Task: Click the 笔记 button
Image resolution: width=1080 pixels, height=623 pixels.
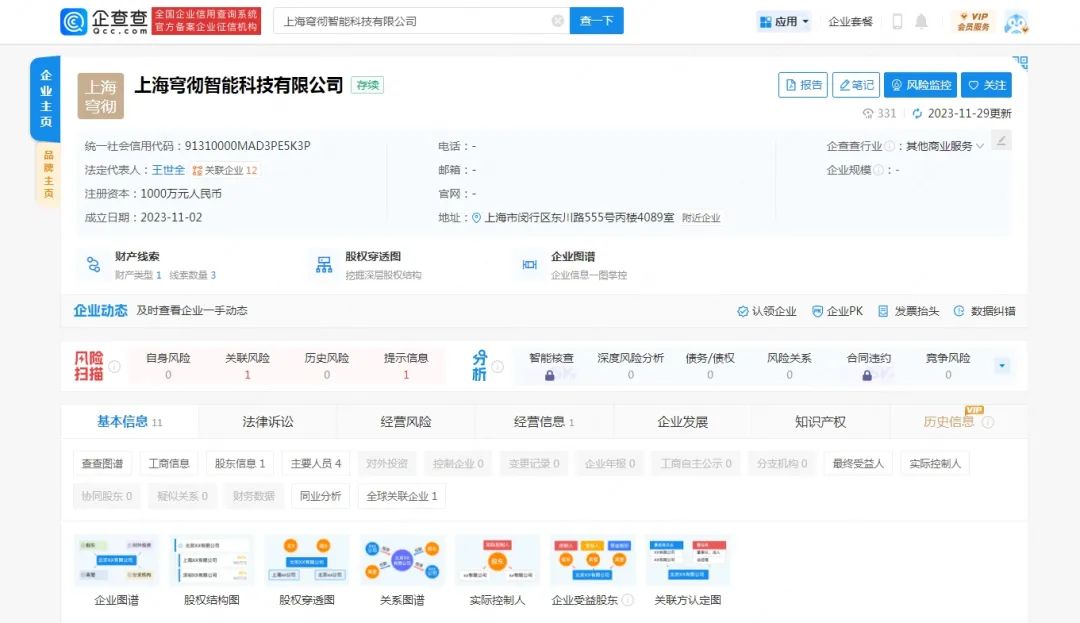Action: click(856, 85)
